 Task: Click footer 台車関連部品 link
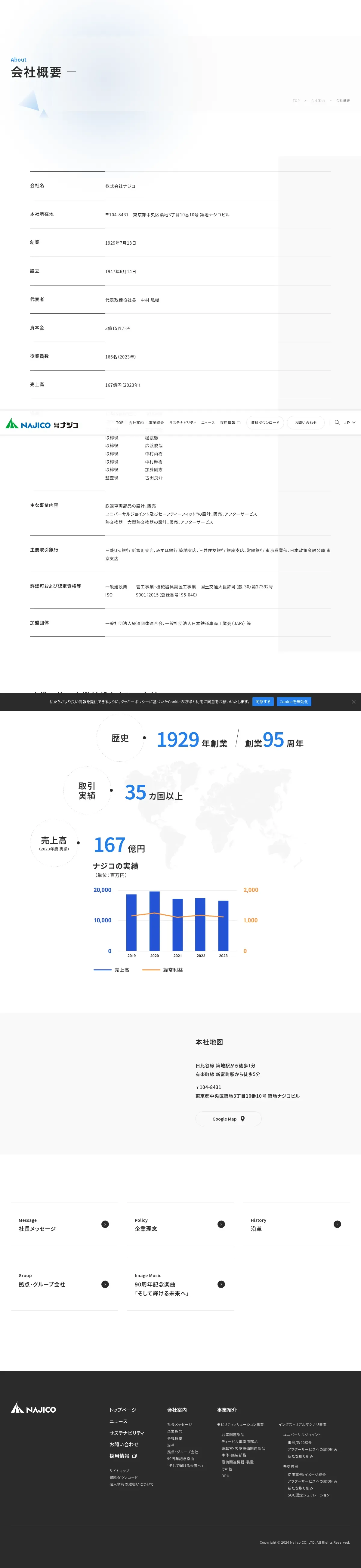tap(232, 1435)
